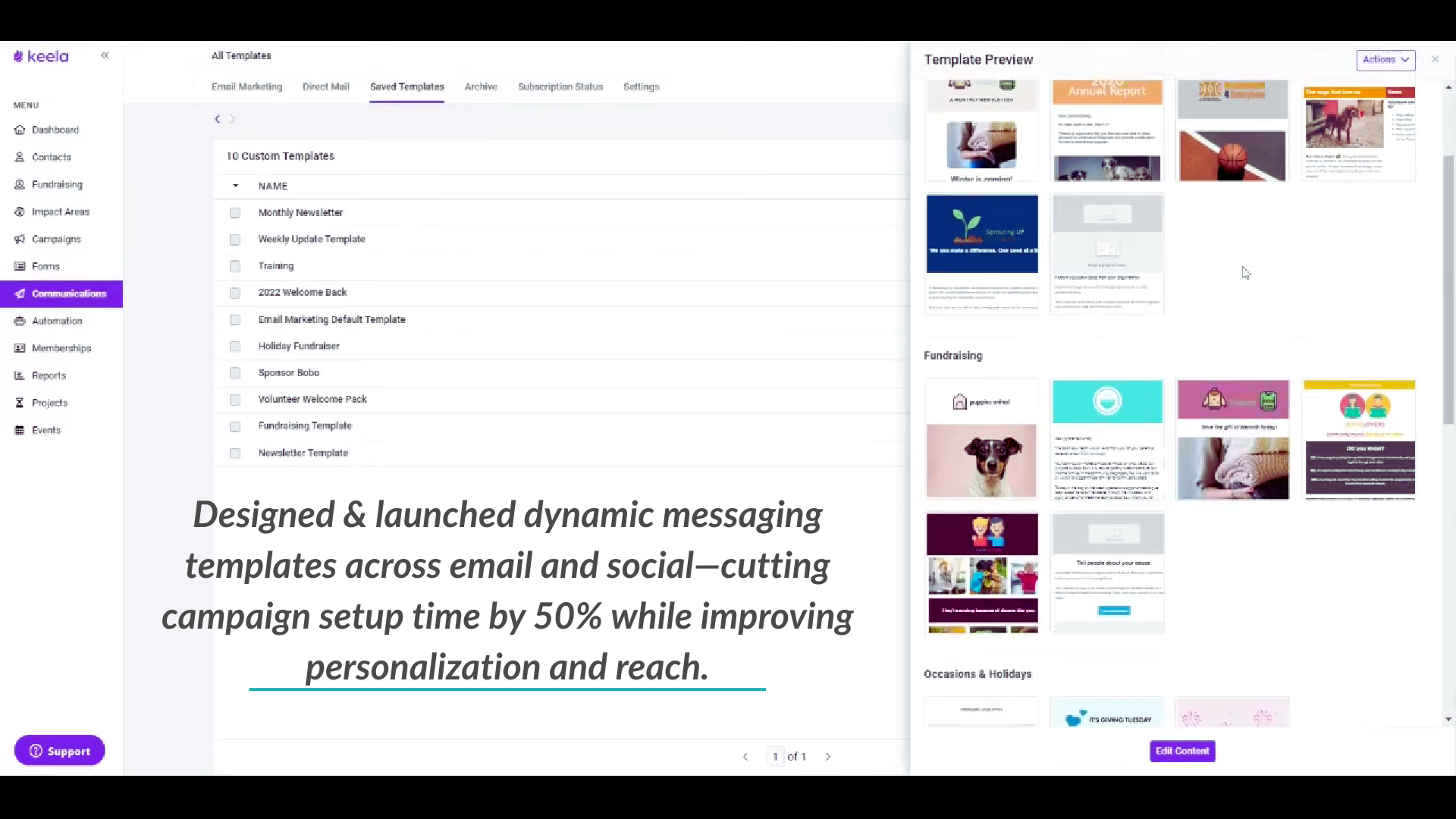Open Projects via its hourglass icon

(x=20, y=403)
